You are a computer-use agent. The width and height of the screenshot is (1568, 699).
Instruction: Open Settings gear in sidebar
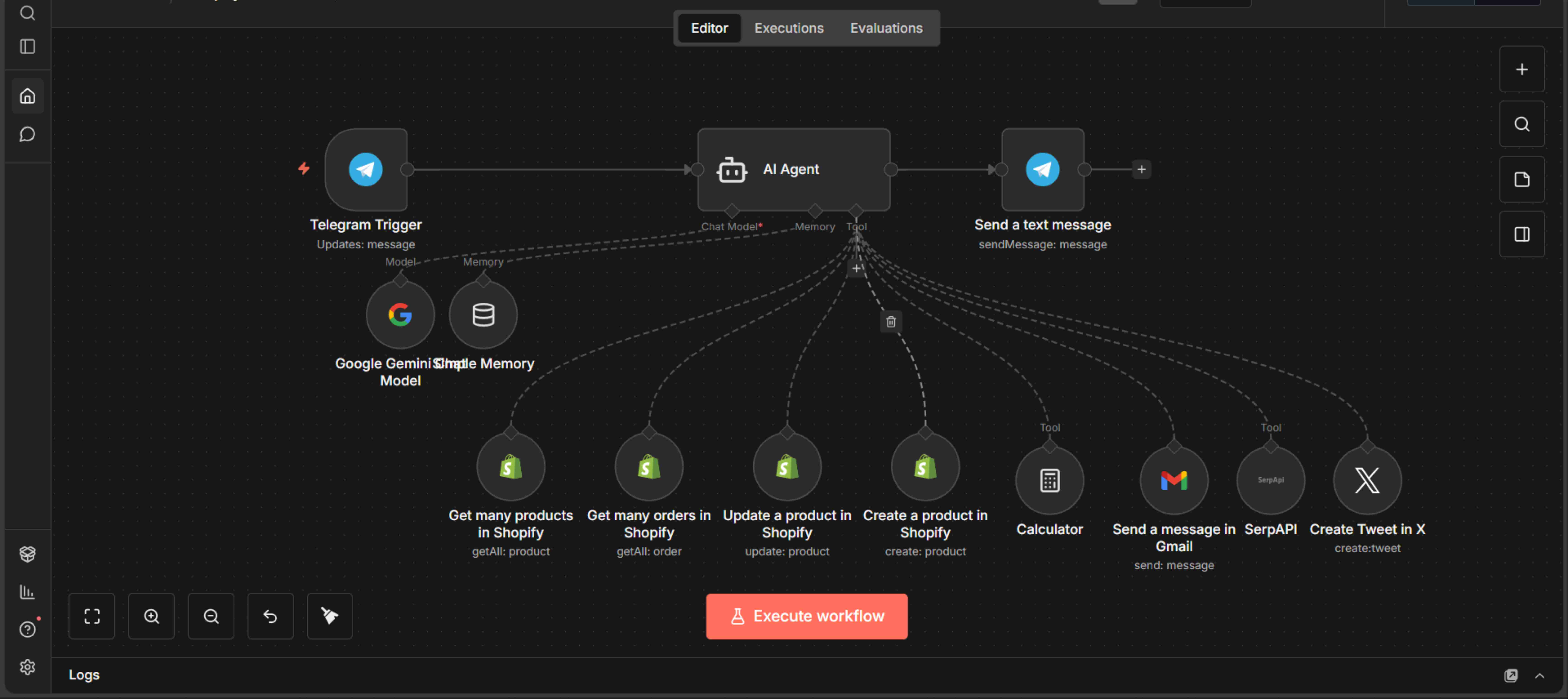point(27,667)
